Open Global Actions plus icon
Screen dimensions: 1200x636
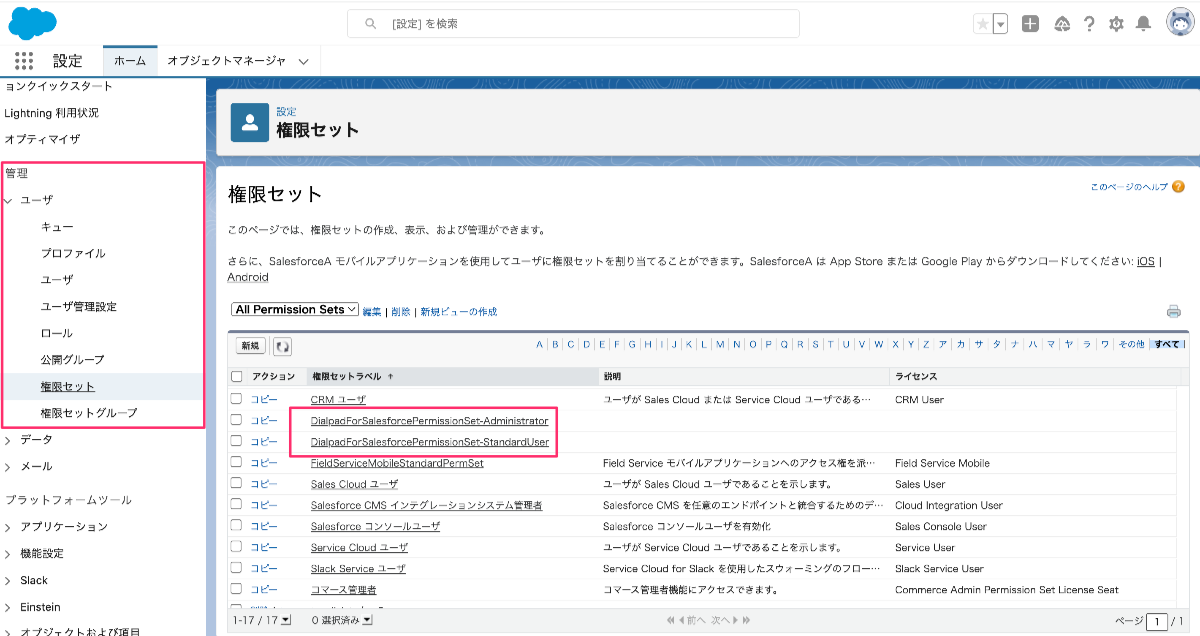(x=1030, y=24)
